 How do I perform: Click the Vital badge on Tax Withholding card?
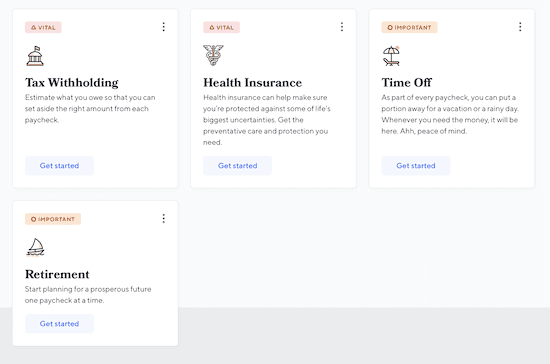pyautogui.click(x=43, y=27)
